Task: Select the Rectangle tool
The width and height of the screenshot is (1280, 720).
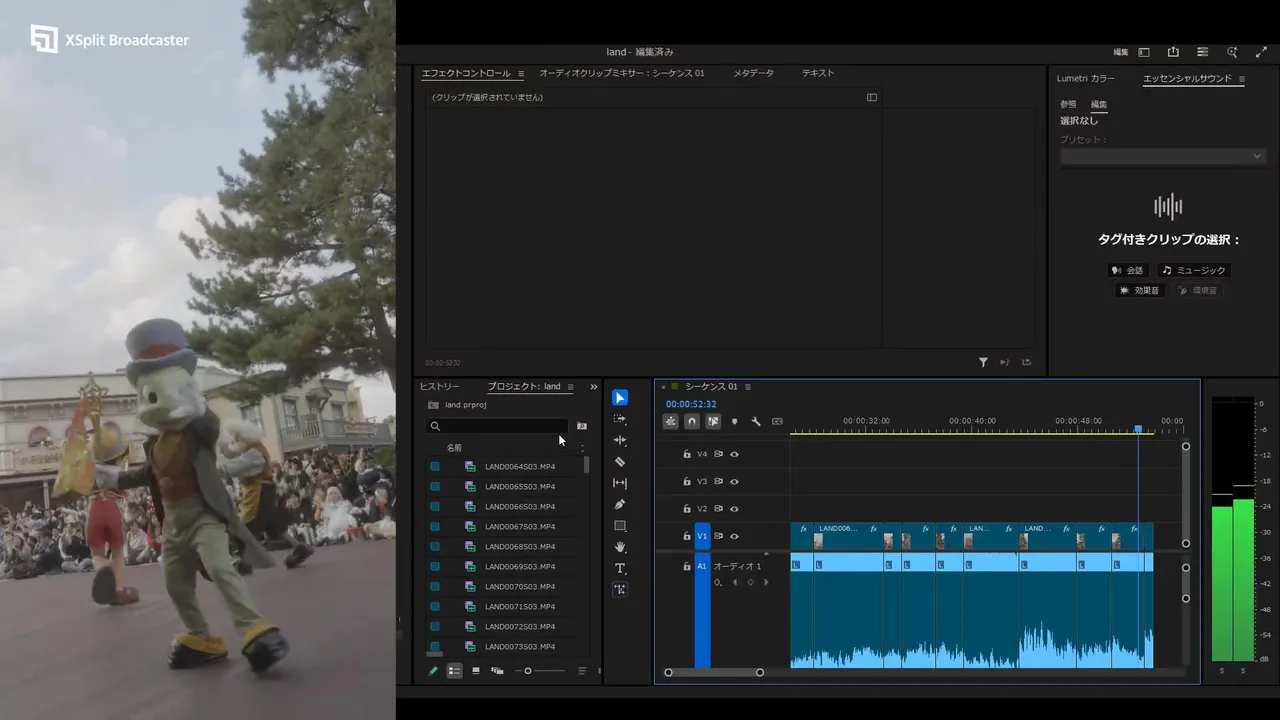Action: pos(620,526)
